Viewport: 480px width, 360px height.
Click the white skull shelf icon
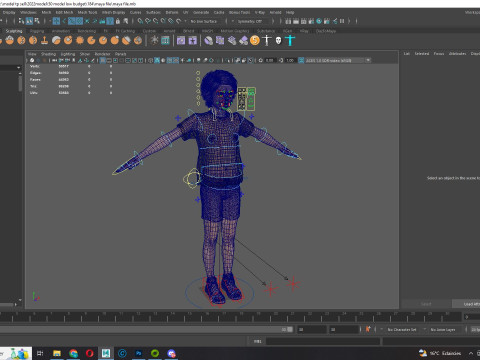tap(278, 40)
